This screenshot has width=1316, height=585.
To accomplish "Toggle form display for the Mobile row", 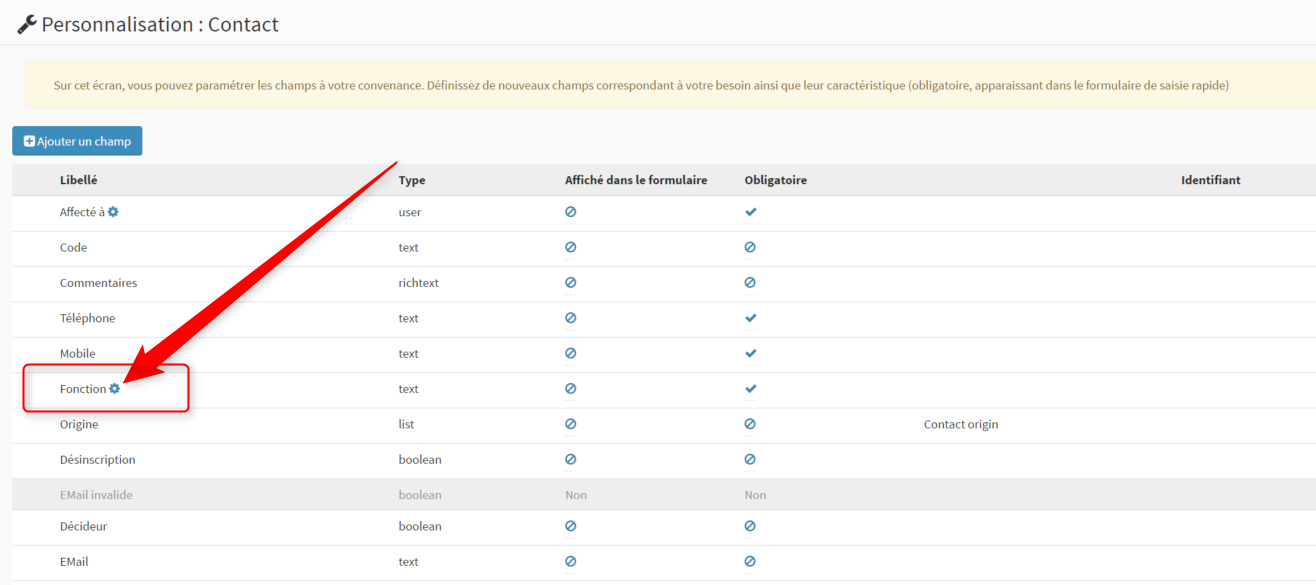I will pyautogui.click(x=570, y=353).
